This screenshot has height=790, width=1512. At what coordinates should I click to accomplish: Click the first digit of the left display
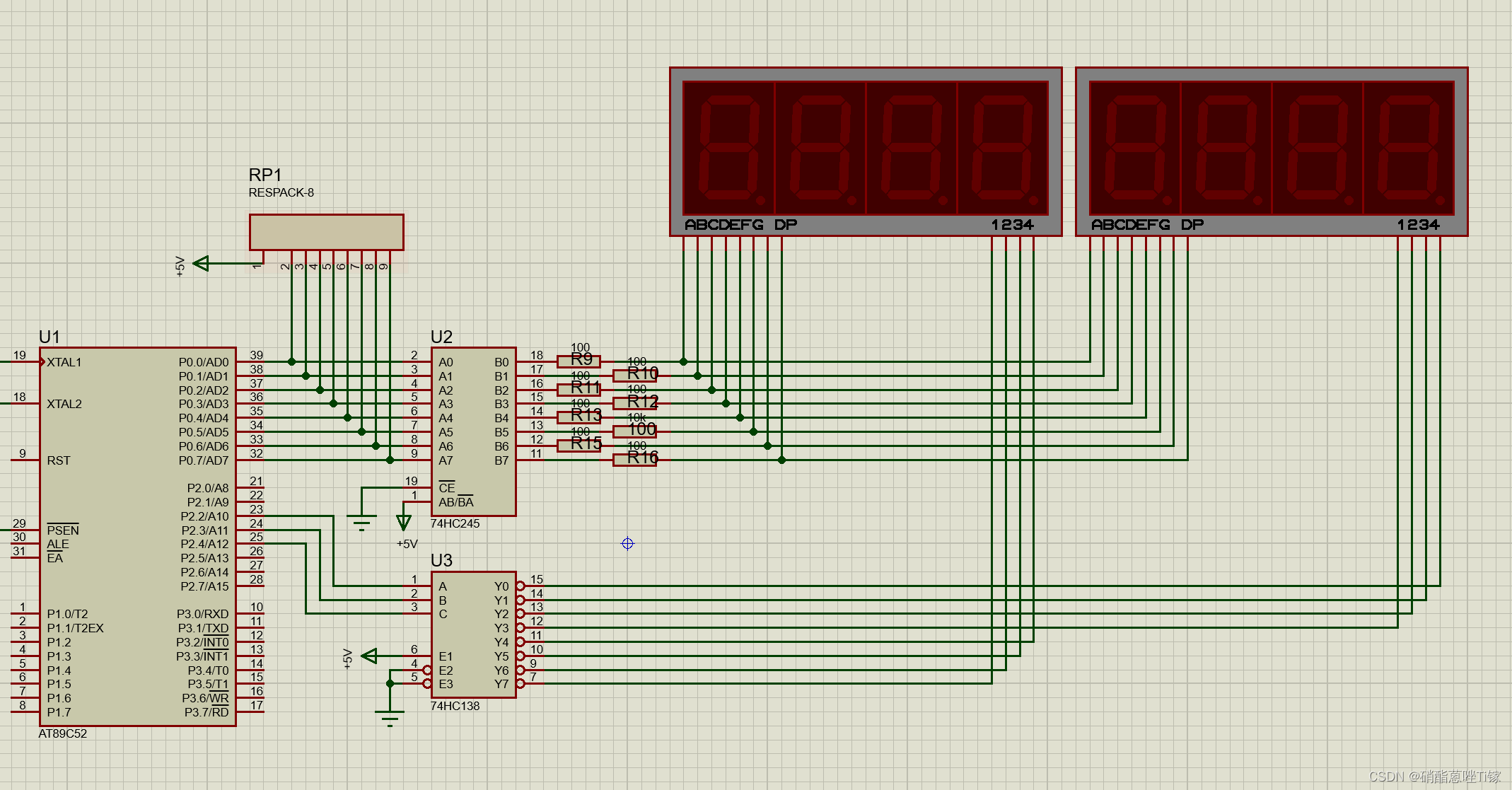pyautogui.click(x=729, y=149)
